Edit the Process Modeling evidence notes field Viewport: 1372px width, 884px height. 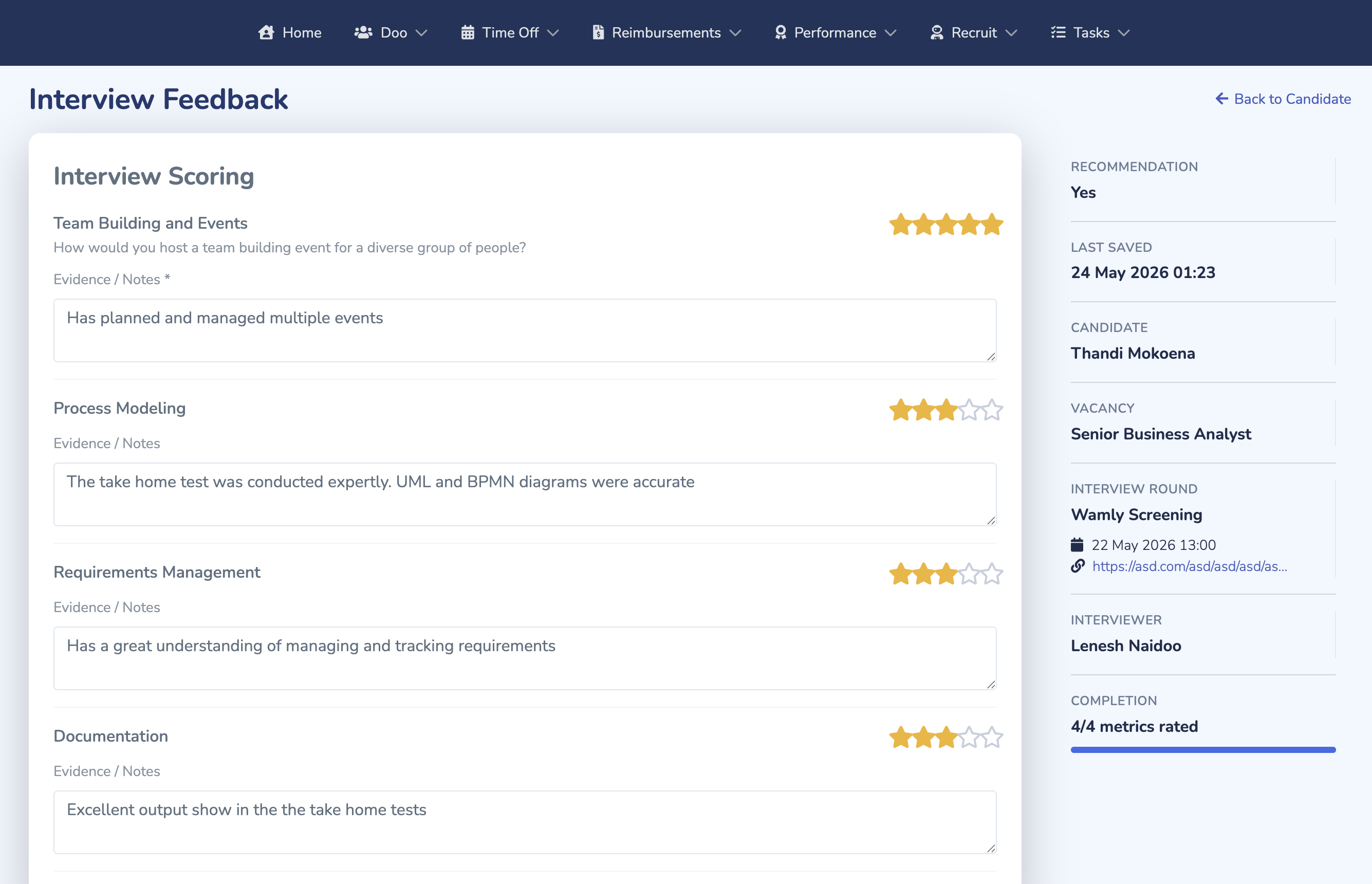pos(525,494)
